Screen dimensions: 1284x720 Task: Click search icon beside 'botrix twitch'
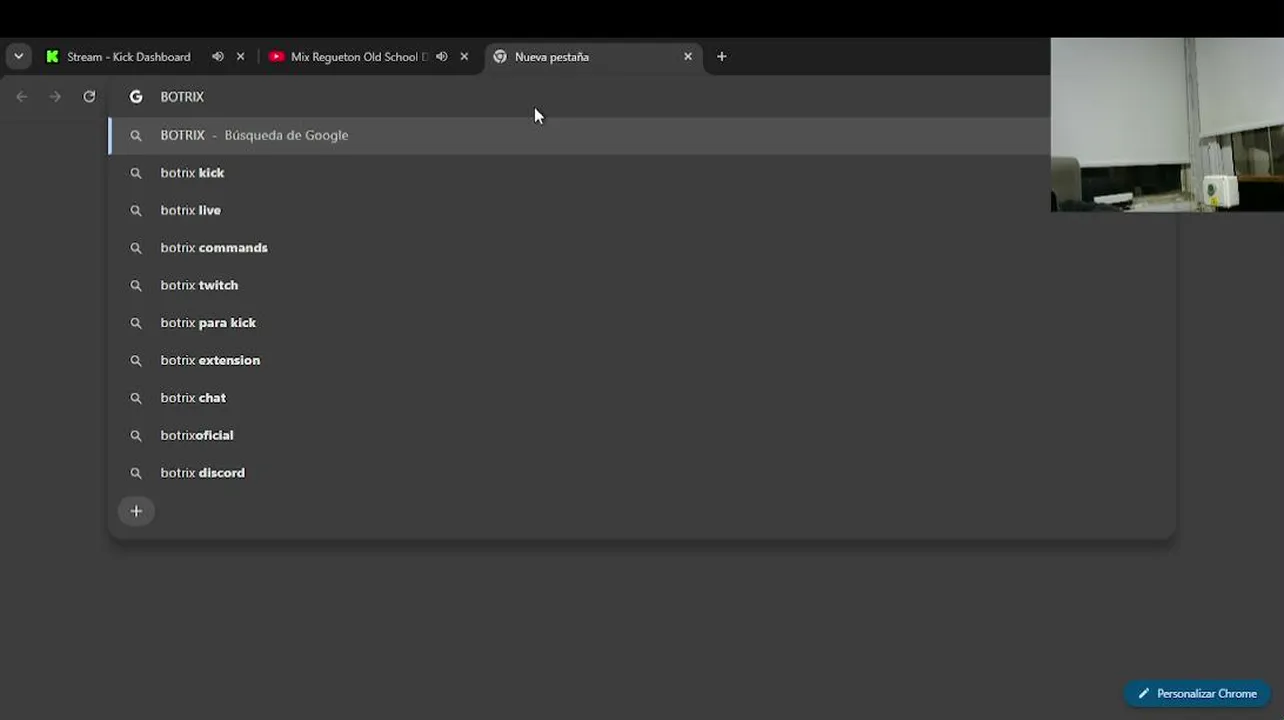click(136, 285)
